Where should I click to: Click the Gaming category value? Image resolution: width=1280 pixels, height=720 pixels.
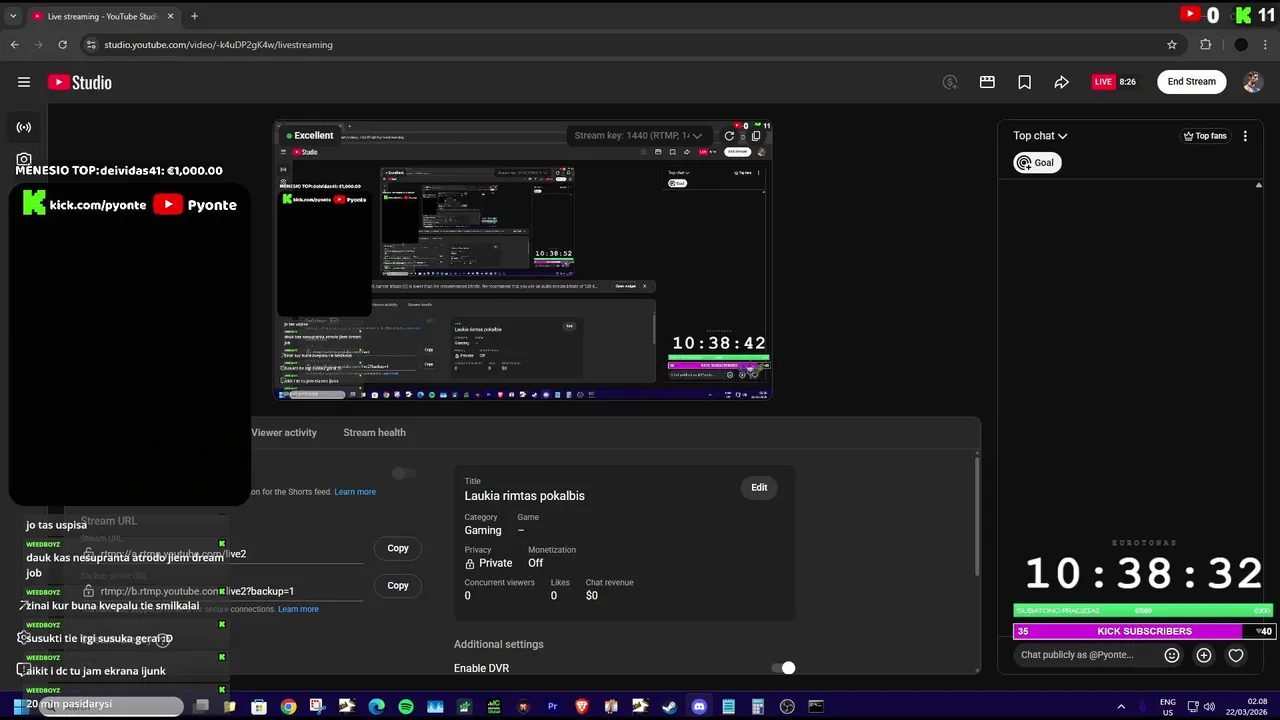point(483,531)
